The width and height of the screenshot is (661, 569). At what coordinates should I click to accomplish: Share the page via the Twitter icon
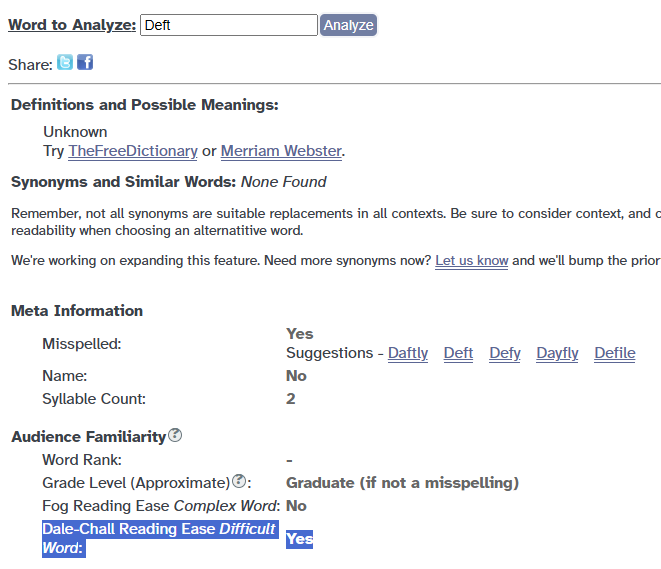click(x=65, y=62)
